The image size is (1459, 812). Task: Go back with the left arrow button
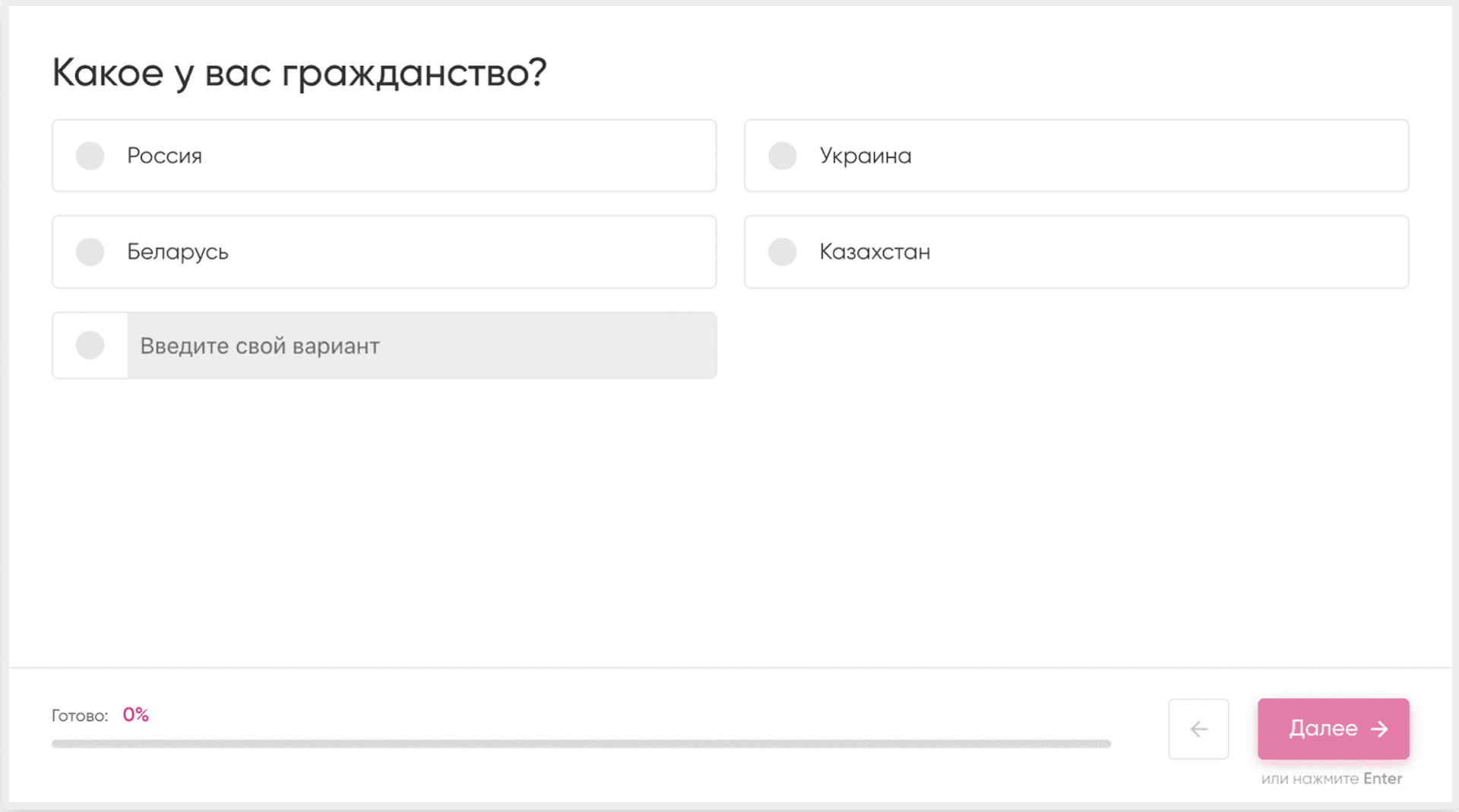pos(1198,729)
